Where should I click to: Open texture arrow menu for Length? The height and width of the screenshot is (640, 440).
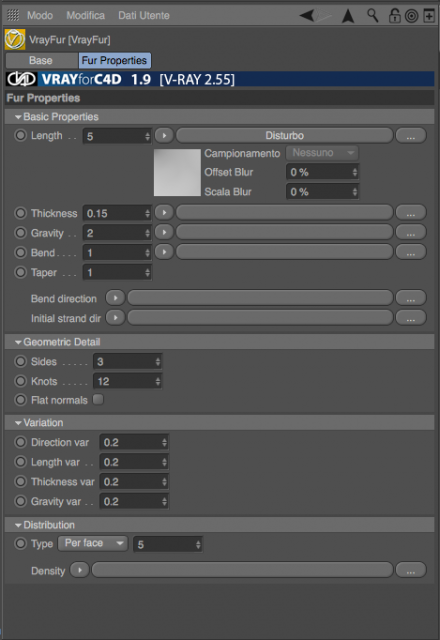(x=164, y=135)
